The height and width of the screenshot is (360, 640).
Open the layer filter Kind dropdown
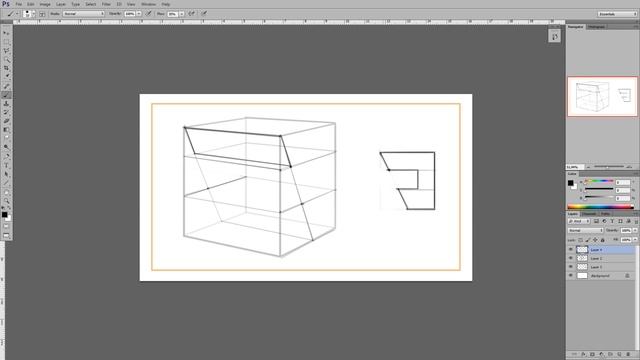(x=579, y=221)
